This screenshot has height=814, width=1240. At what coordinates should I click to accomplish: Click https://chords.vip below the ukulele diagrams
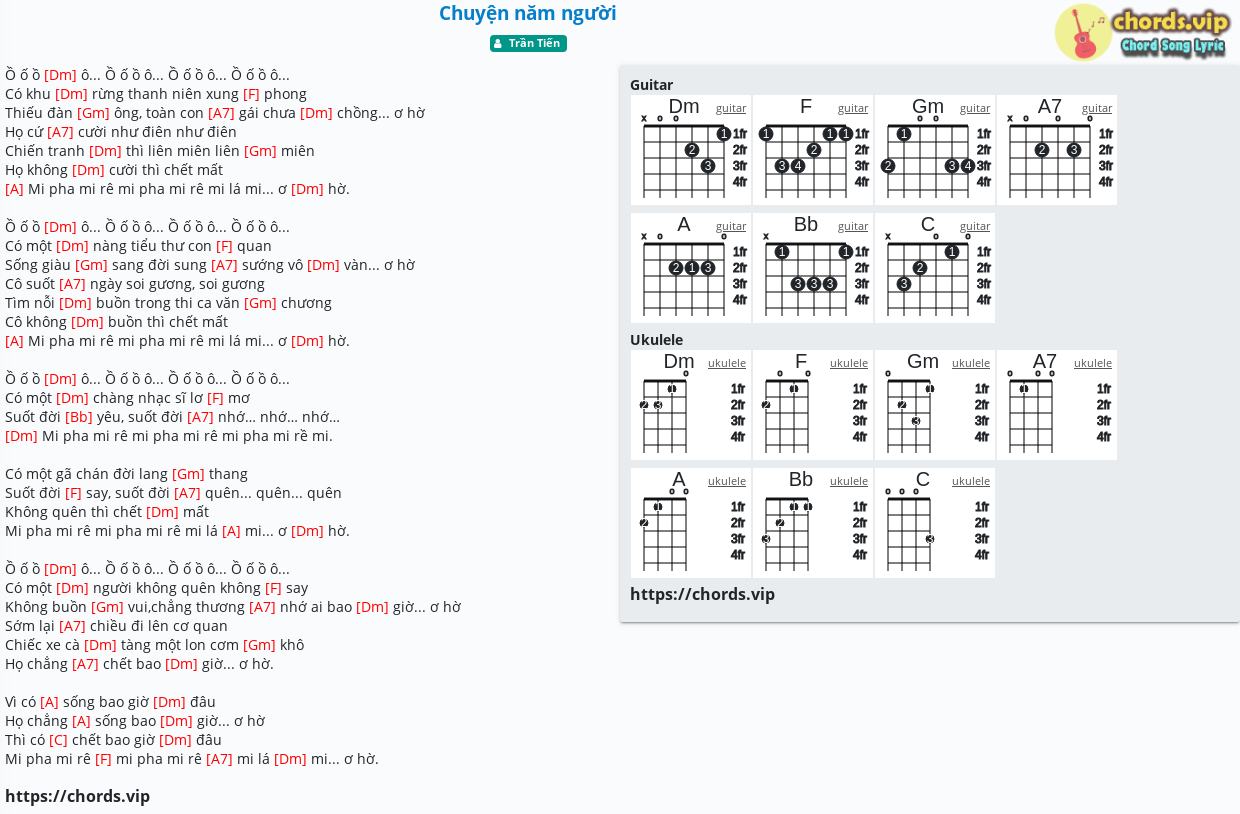[702, 594]
